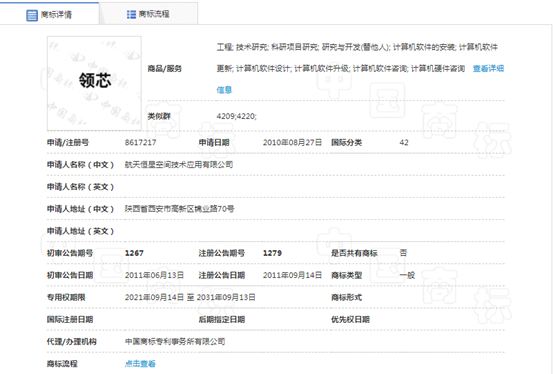Click the 商标形式 label
This screenshot has height=374, width=553.
pos(346,297)
